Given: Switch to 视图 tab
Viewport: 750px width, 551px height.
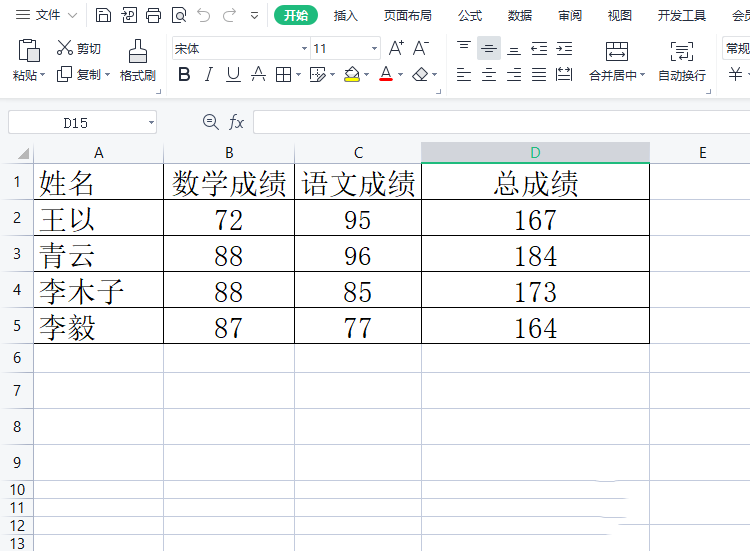Looking at the screenshot, I should pos(619,16).
